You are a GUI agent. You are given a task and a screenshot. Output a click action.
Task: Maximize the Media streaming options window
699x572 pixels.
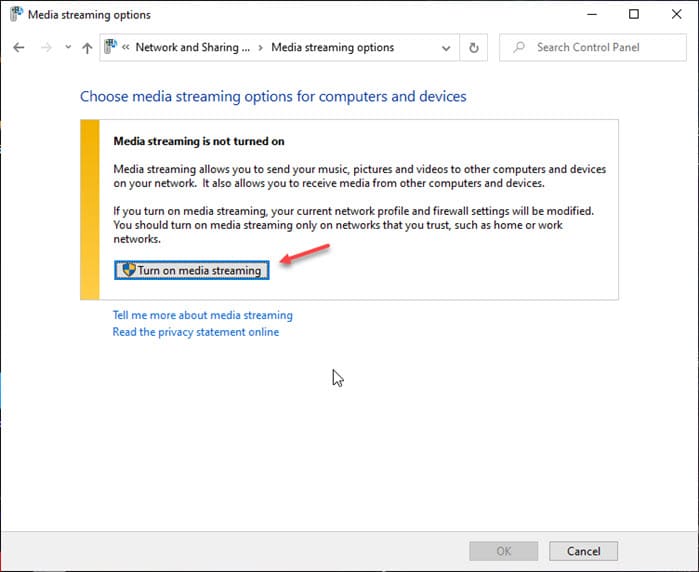tap(633, 14)
